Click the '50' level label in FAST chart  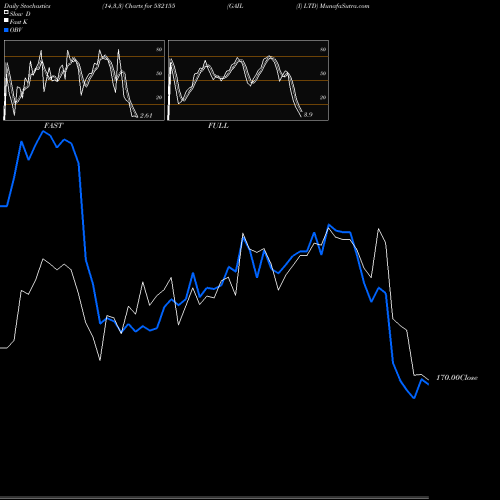[159, 74]
